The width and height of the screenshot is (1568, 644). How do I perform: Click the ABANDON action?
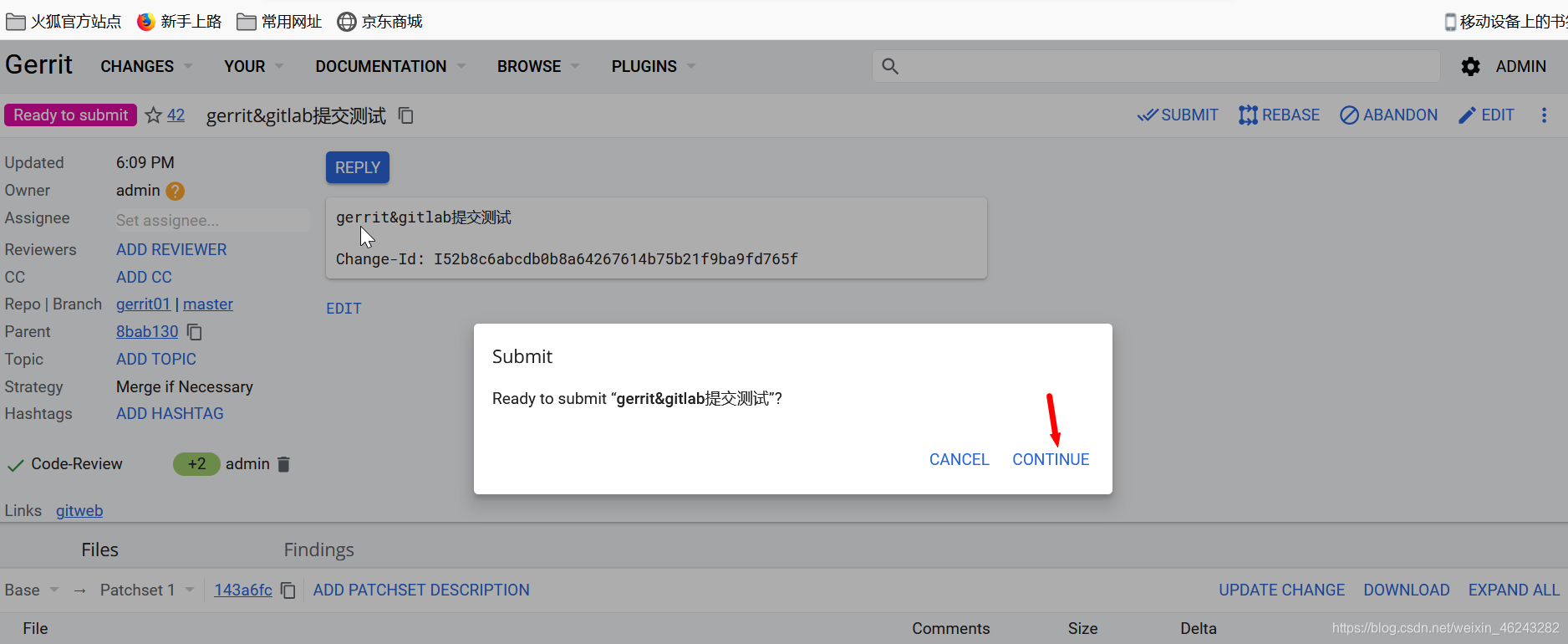pyautogui.click(x=1388, y=115)
